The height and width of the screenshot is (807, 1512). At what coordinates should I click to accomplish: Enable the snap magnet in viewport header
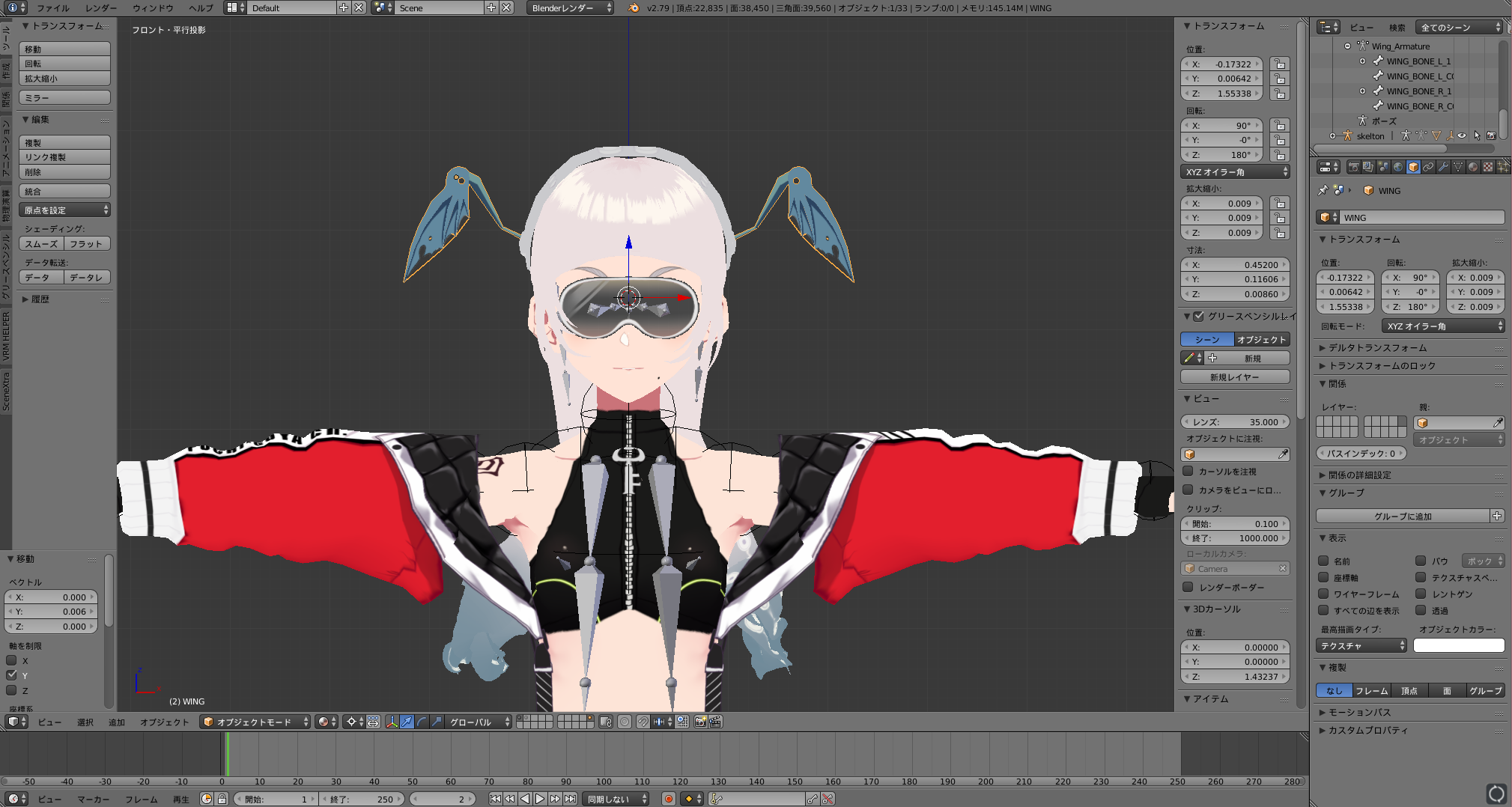643,722
